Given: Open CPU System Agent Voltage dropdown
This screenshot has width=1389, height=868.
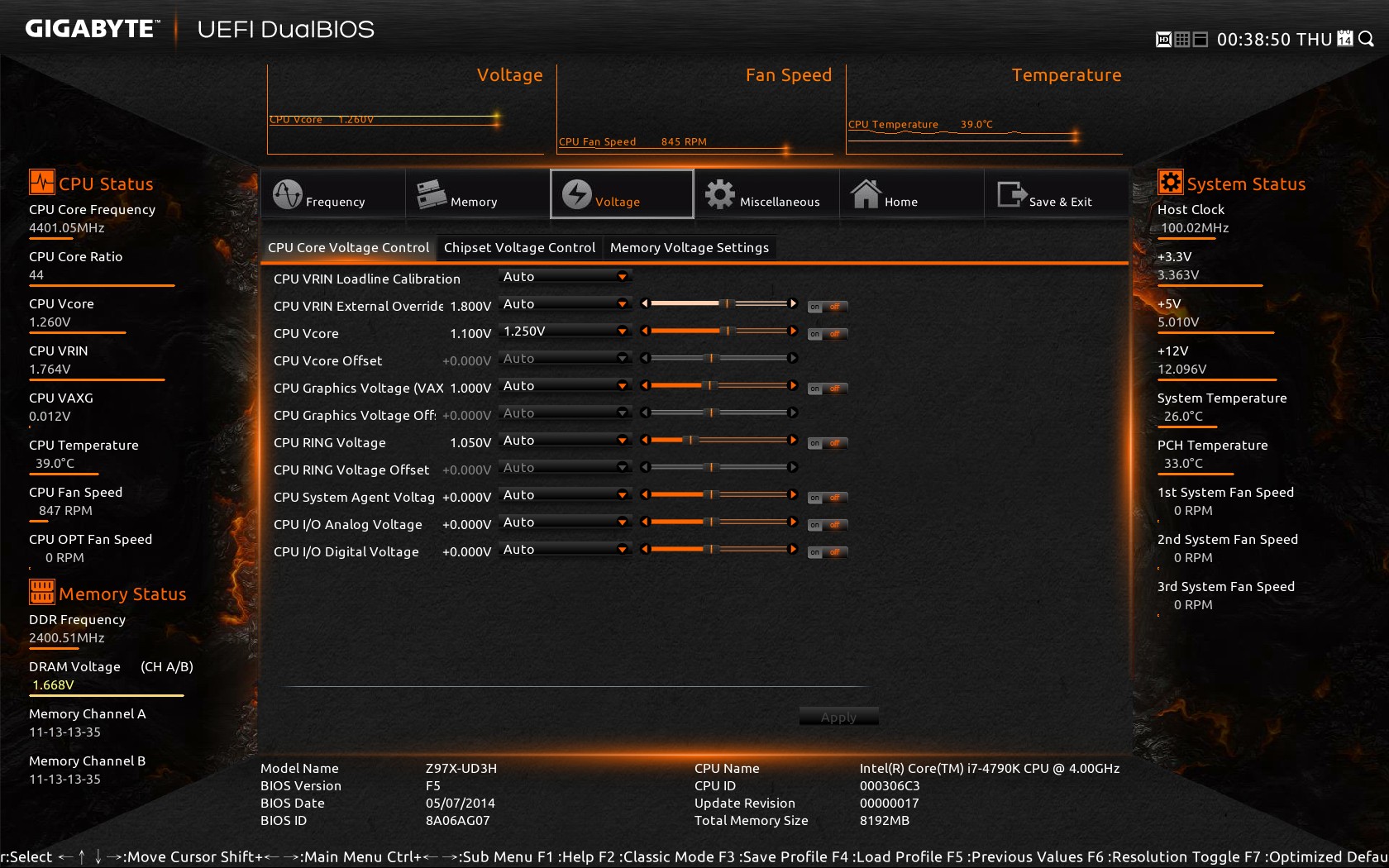Looking at the screenshot, I should tap(566, 495).
